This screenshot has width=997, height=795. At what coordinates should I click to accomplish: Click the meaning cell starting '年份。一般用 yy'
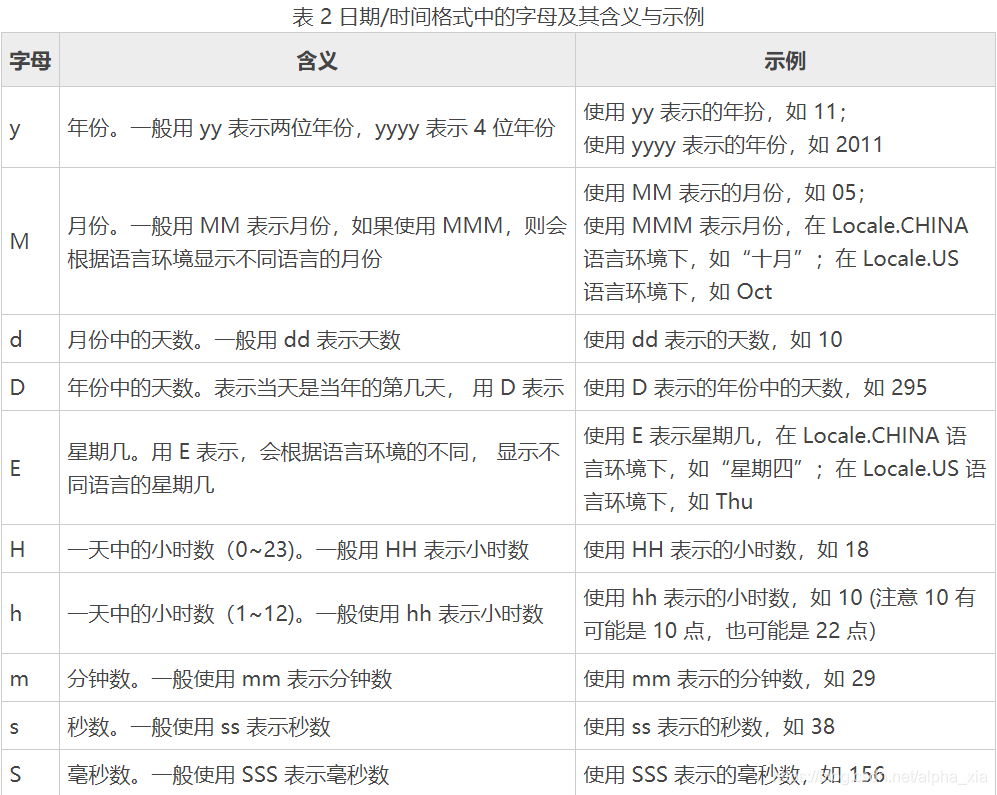coord(317,128)
